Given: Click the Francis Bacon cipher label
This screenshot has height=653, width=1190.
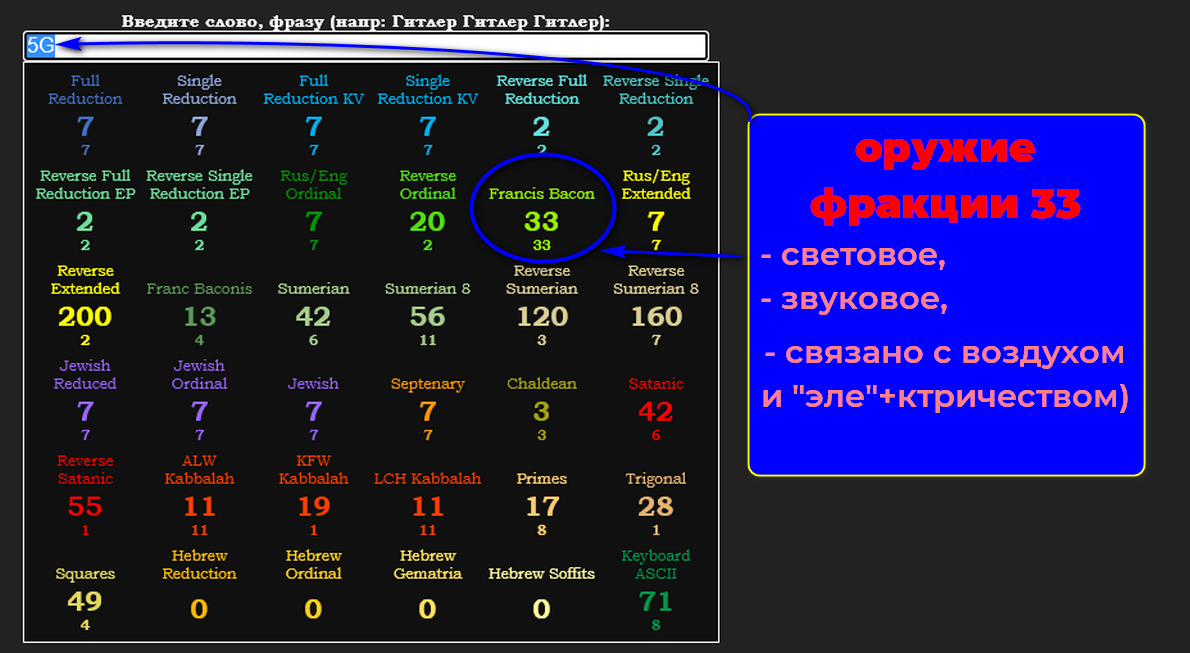Looking at the screenshot, I should point(542,194).
